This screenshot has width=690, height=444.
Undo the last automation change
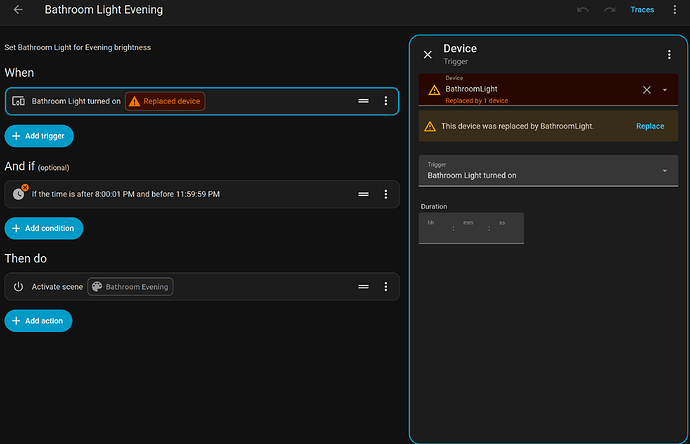click(583, 10)
